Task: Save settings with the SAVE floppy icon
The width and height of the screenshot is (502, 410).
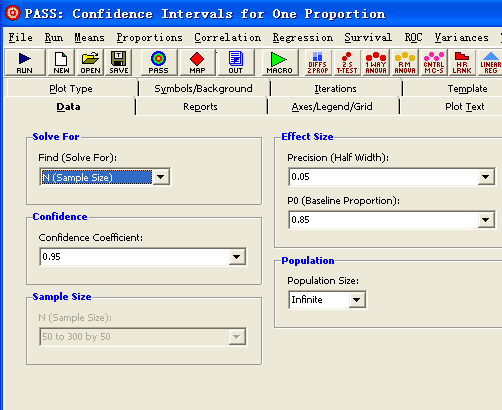Action: click(x=119, y=62)
